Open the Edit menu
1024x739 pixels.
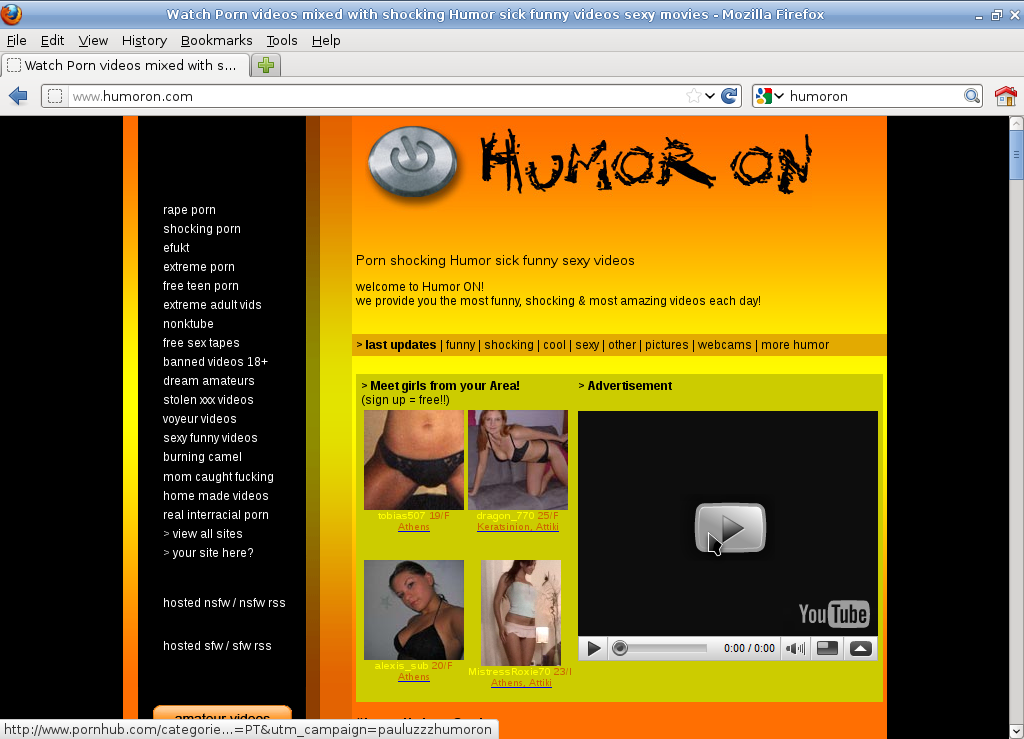(x=52, y=40)
